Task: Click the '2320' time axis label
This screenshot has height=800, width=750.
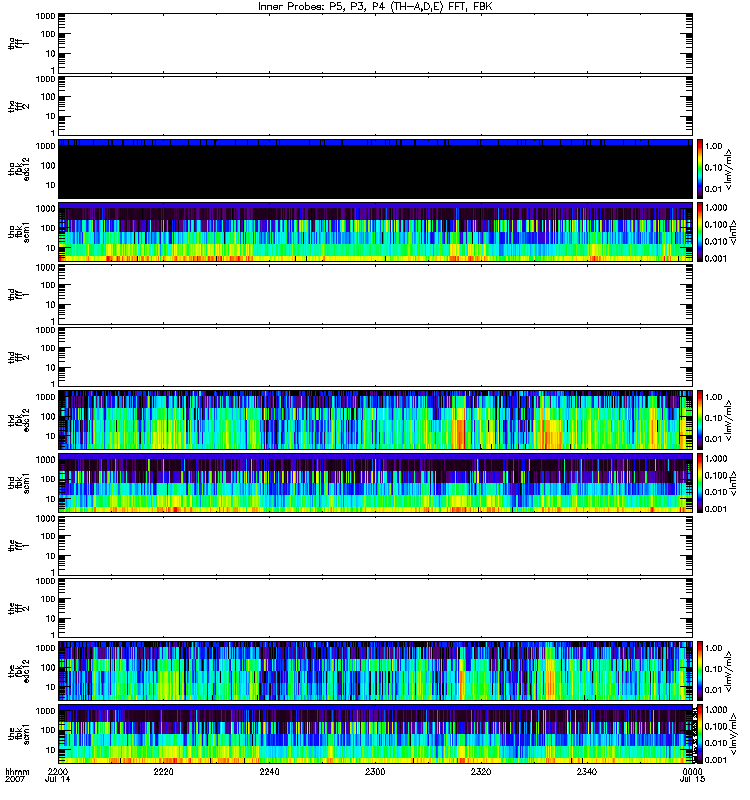Action: 481,771
